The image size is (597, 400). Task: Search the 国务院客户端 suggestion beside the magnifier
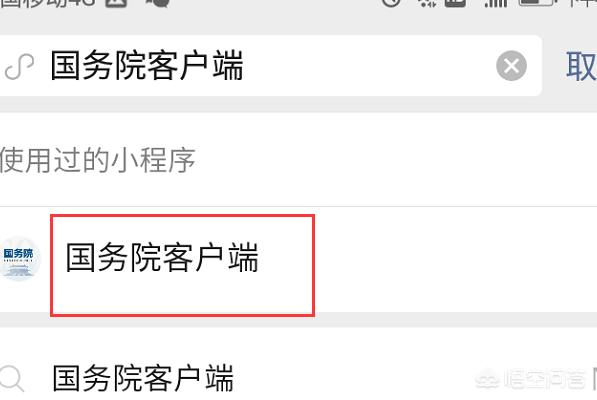pos(143,378)
